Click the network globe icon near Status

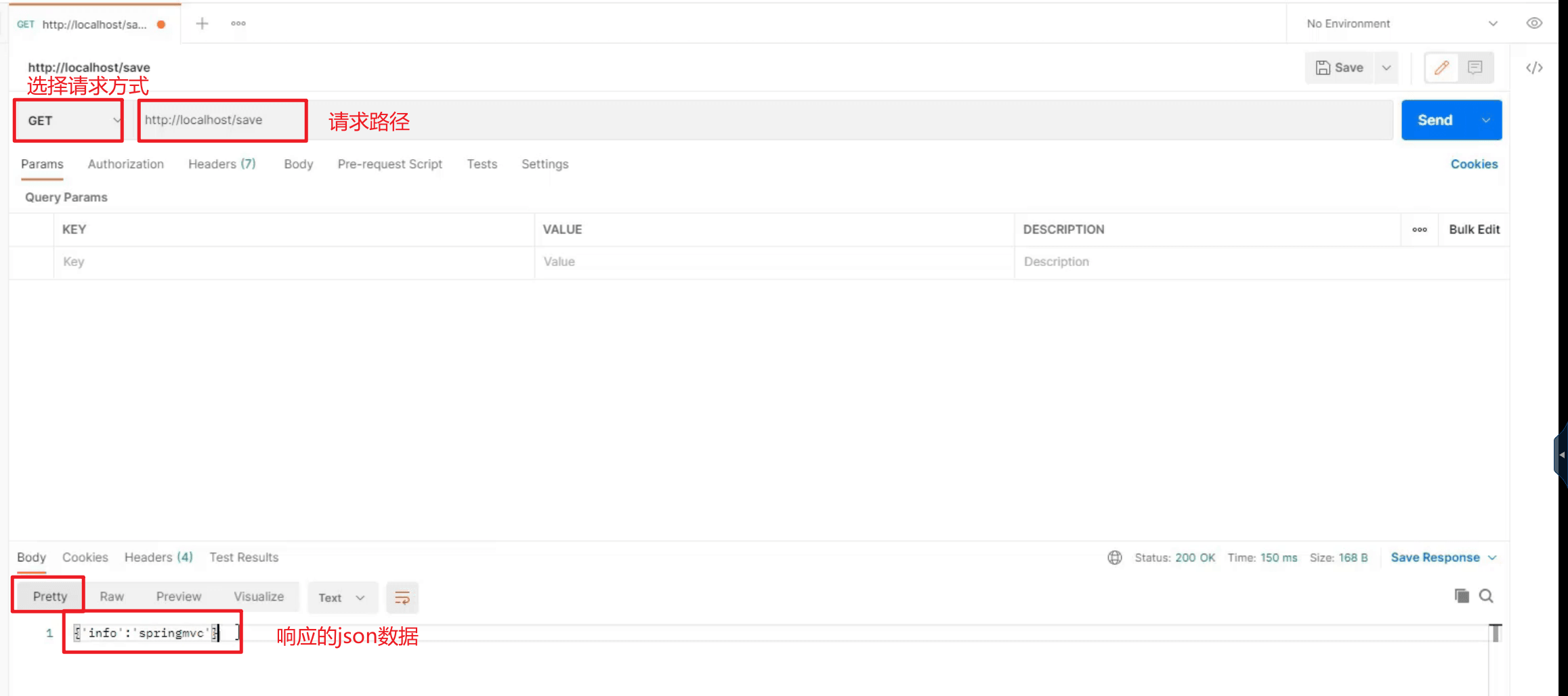[x=1115, y=557]
